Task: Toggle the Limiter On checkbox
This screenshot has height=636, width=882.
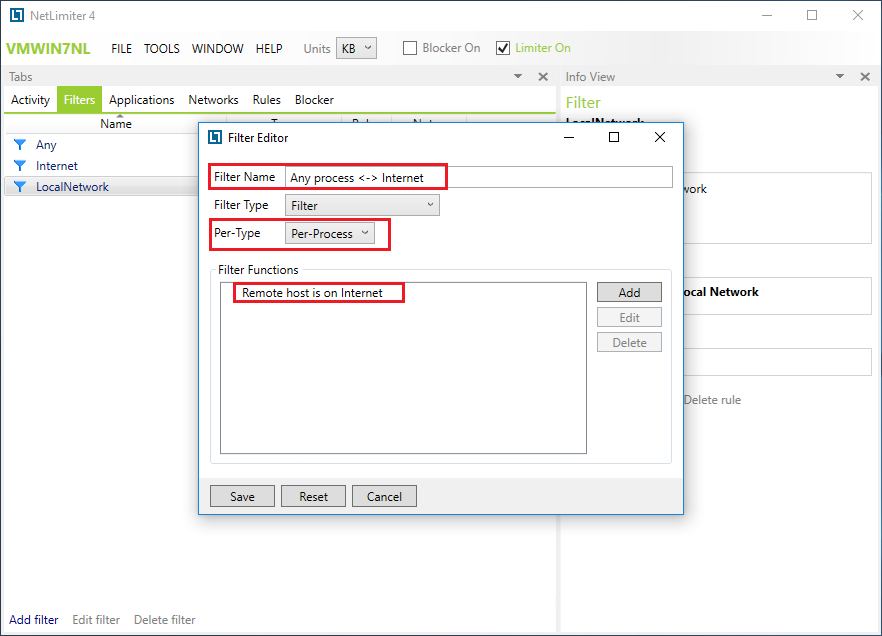Action: [x=503, y=48]
